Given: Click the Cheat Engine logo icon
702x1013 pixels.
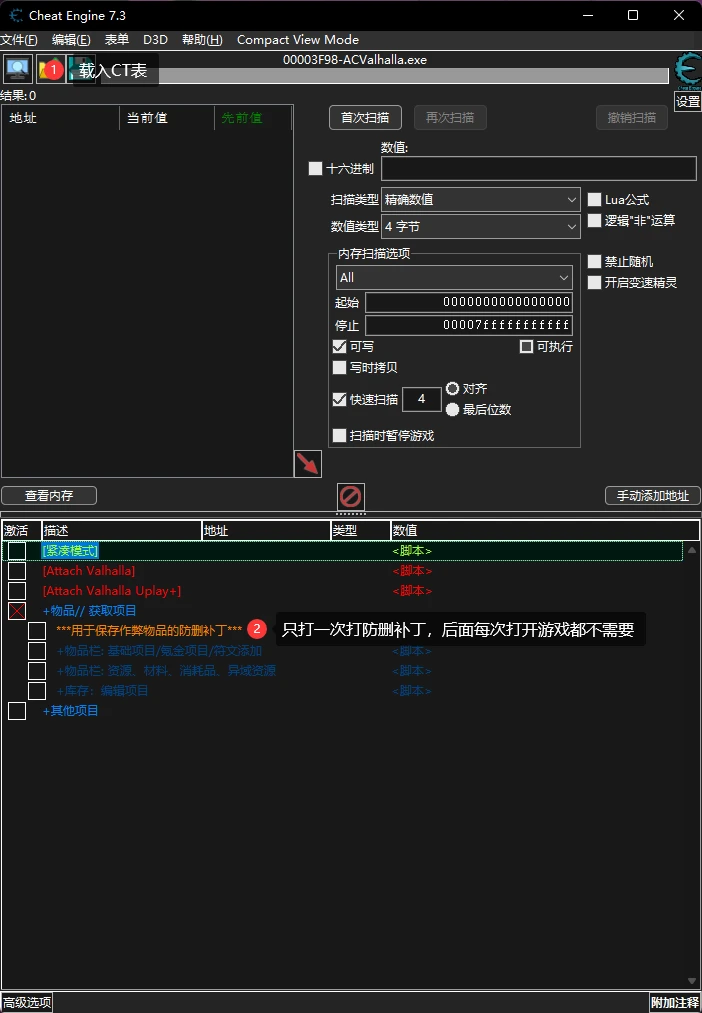Looking at the screenshot, I should click(x=687, y=72).
